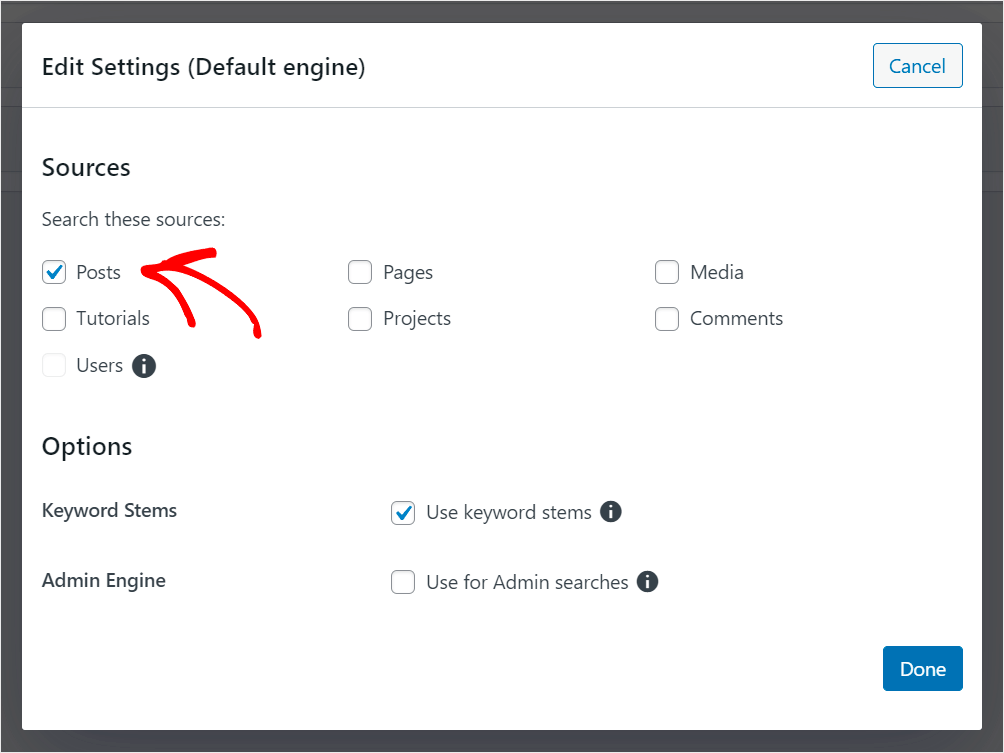Screen dimensions: 1004x753
Task: Click the blue Done button
Action: point(922,669)
